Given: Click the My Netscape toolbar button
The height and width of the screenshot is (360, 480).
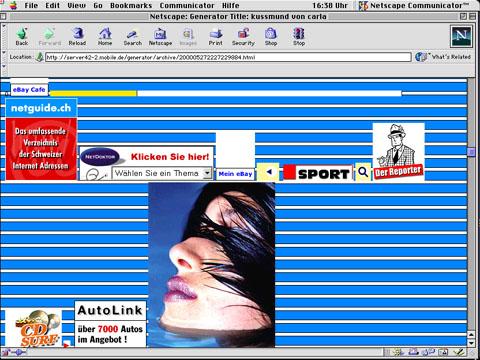Looking at the screenshot, I should (160, 36).
